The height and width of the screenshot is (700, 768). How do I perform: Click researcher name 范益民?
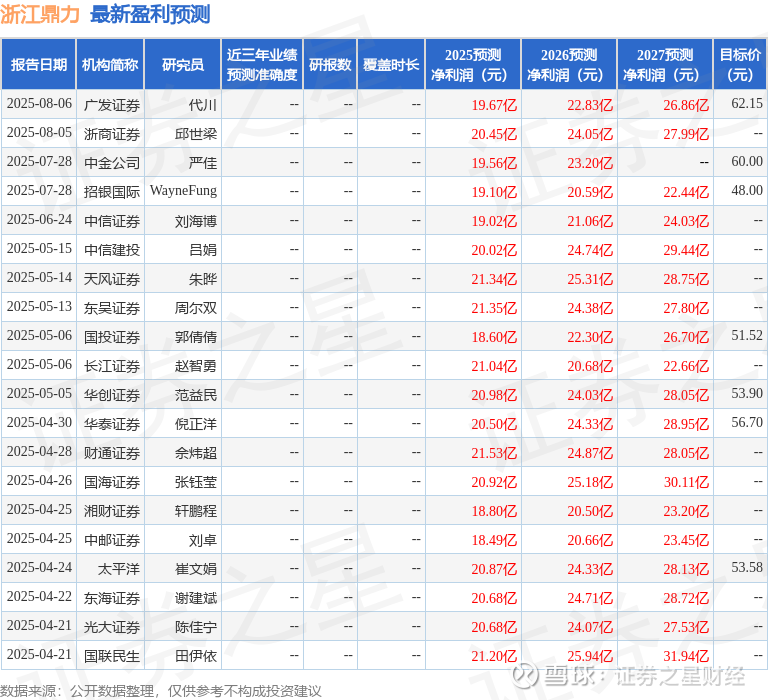tap(196, 394)
